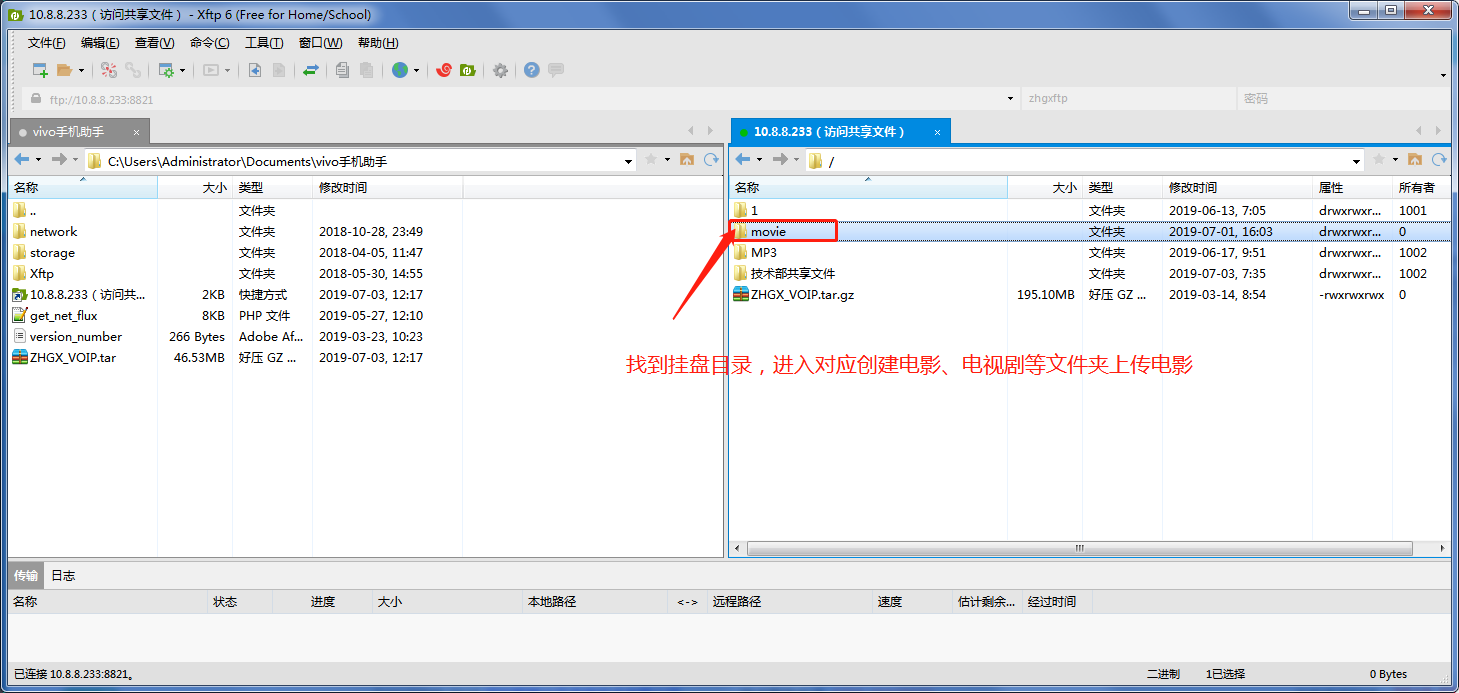This screenshot has height=693, width=1459.
Task: Refresh the remote pane file list
Action: (x=1439, y=160)
